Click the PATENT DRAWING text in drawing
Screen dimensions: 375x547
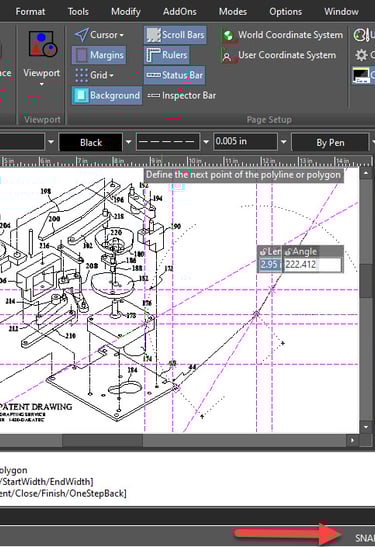(36, 407)
